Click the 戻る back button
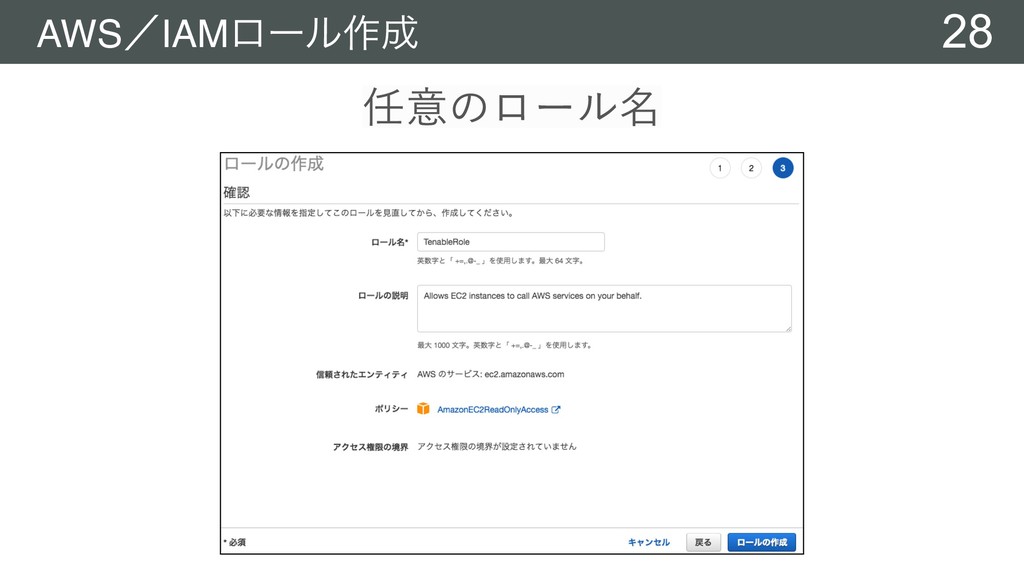The width and height of the screenshot is (1024, 576). pyautogui.click(x=703, y=542)
